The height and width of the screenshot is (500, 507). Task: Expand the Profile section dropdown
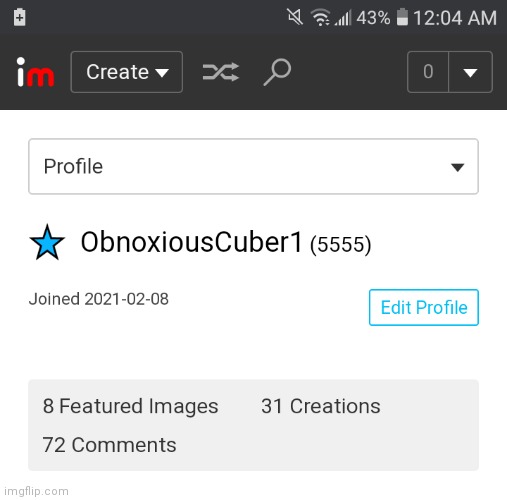point(253,166)
